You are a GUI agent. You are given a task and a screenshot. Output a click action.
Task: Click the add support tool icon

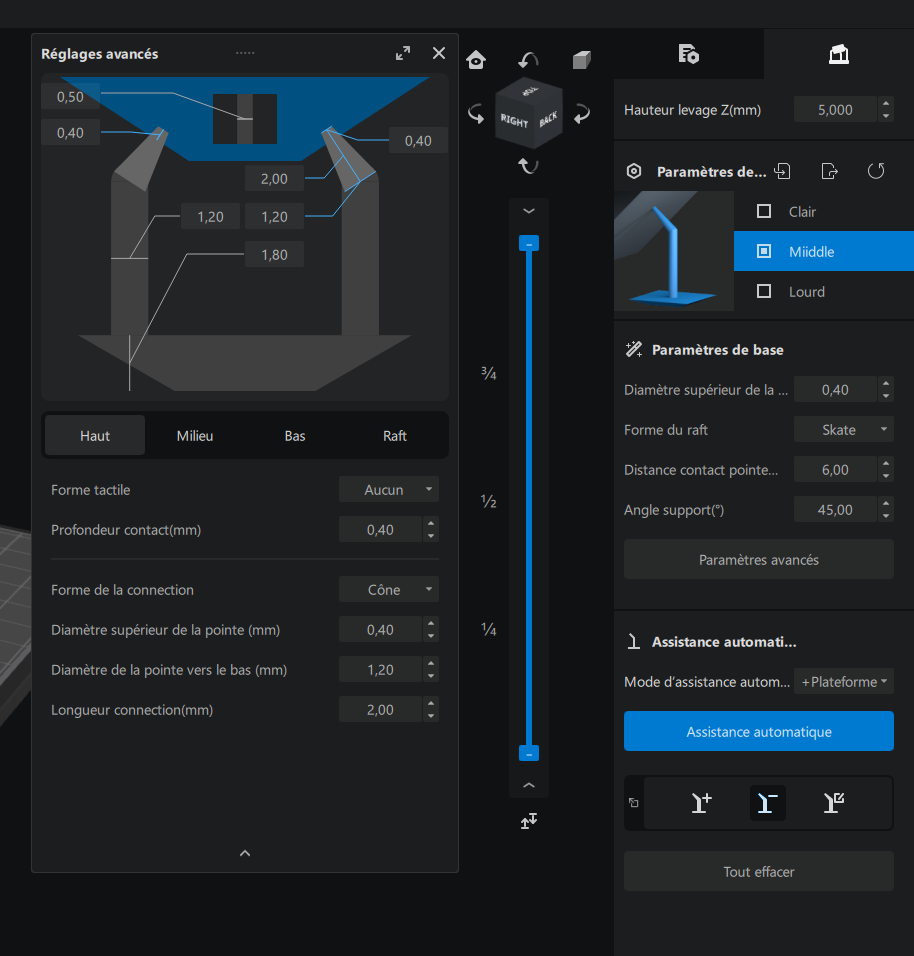[x=701, y=802]
